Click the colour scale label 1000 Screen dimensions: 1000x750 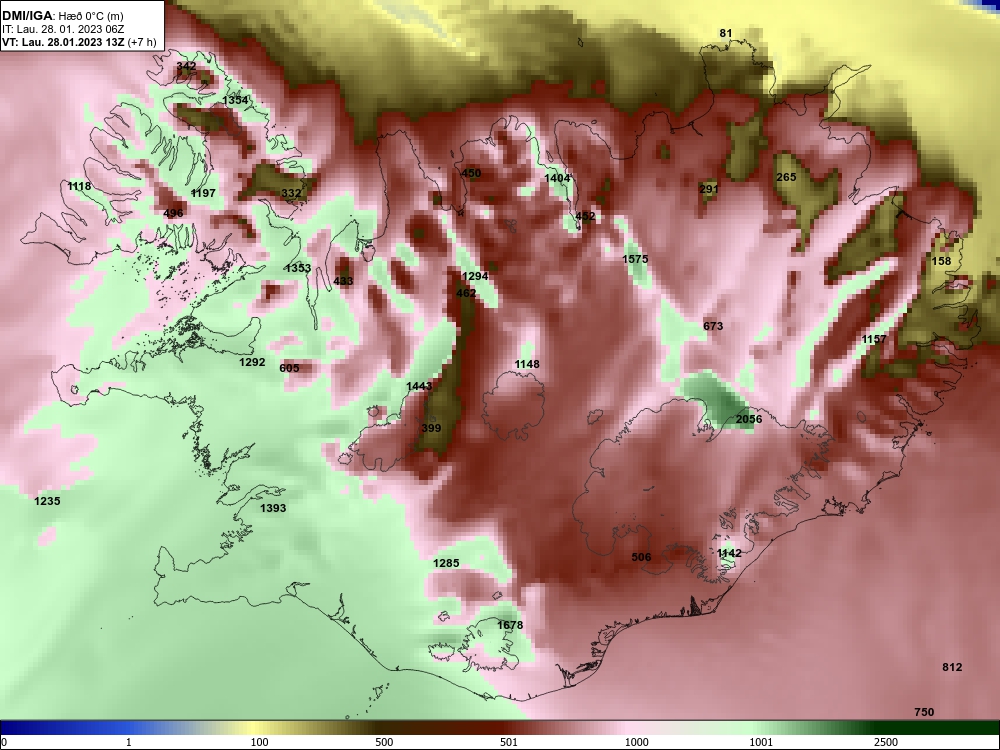click(637, 742)
